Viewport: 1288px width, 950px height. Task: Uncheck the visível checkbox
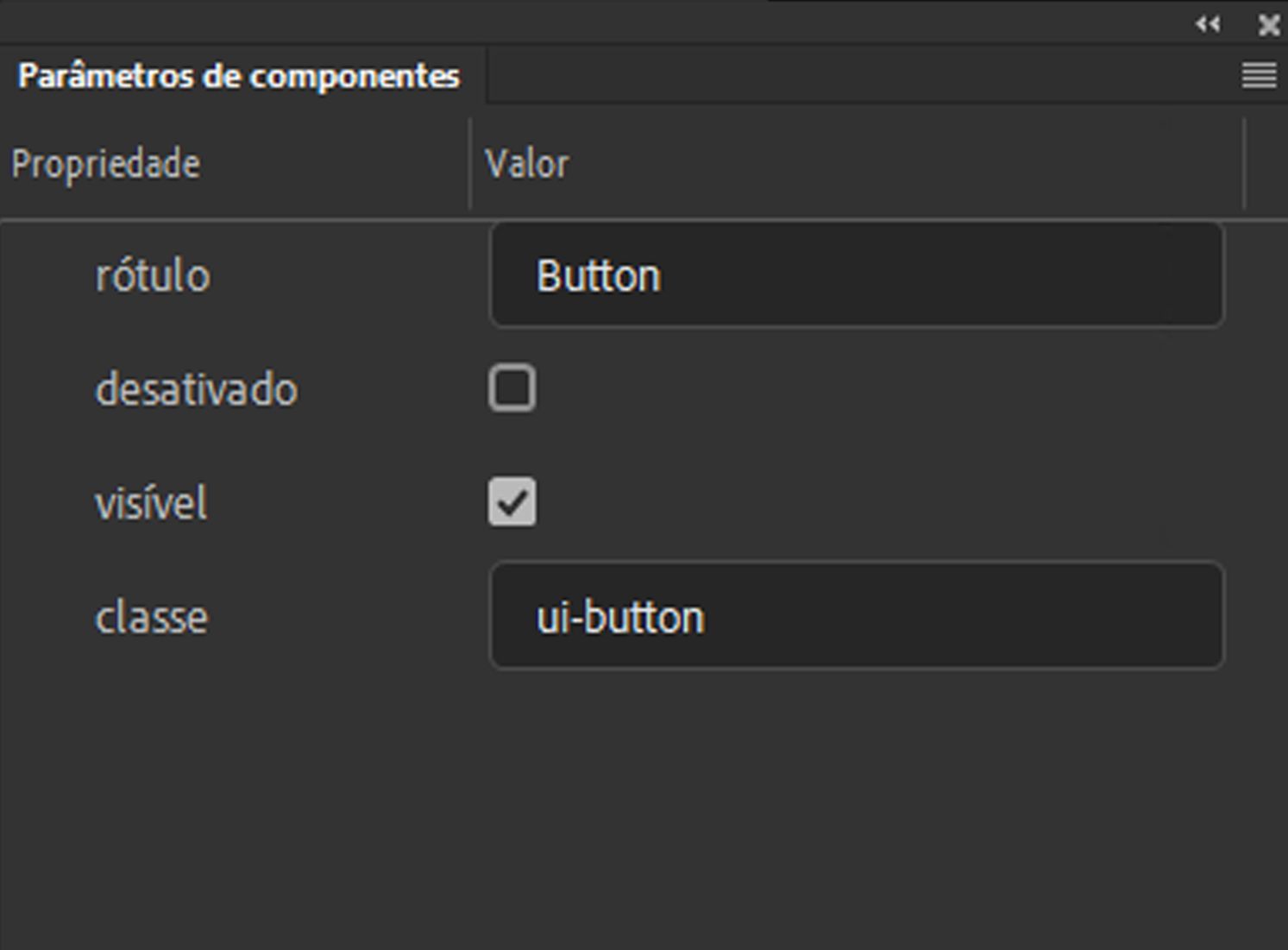512,502
